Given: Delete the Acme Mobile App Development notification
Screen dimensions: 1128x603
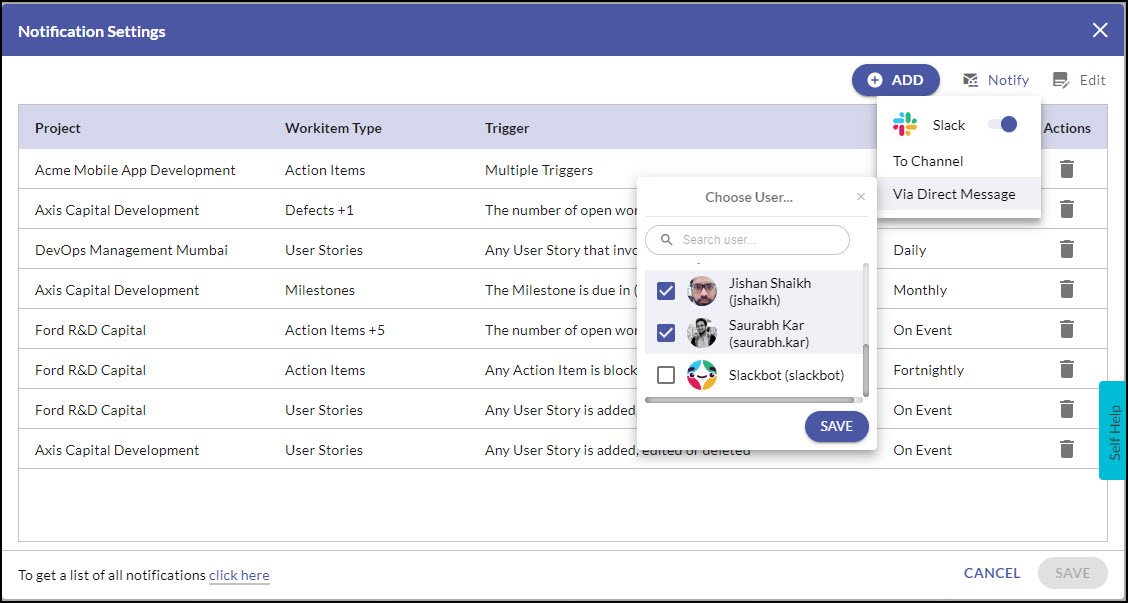Looking at the screenshot, I should (x=1067, y=170).
